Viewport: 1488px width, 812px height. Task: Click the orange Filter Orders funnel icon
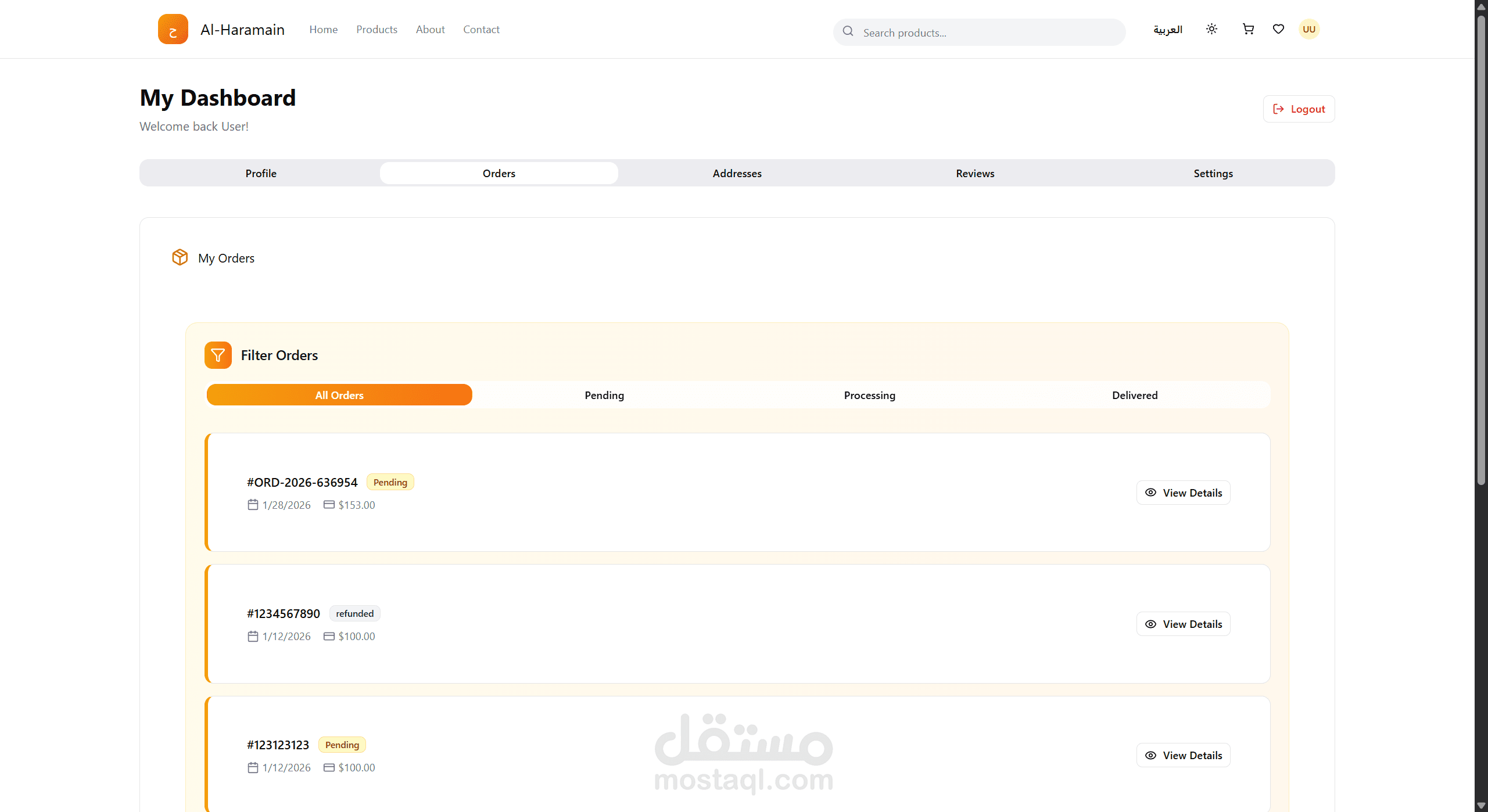218,355
